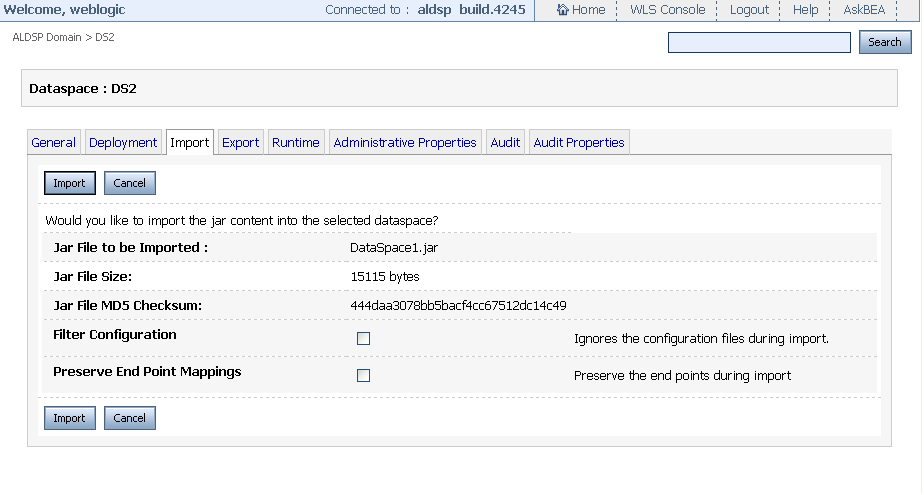The width and height of the screenshot is (924, 495).
Task: Click the bottom Cancel button
Action: coord(130,418)
